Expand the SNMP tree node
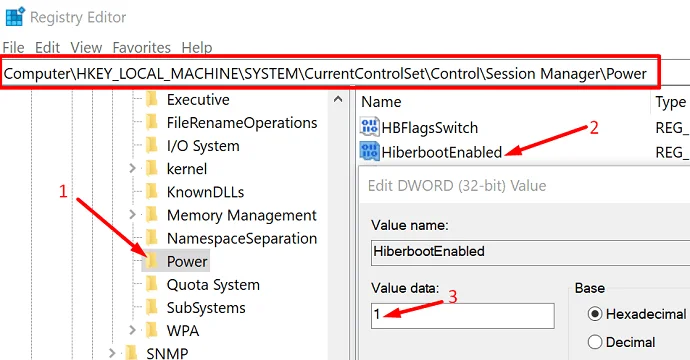This screenshot has width=690, height=360. (112, 353)
